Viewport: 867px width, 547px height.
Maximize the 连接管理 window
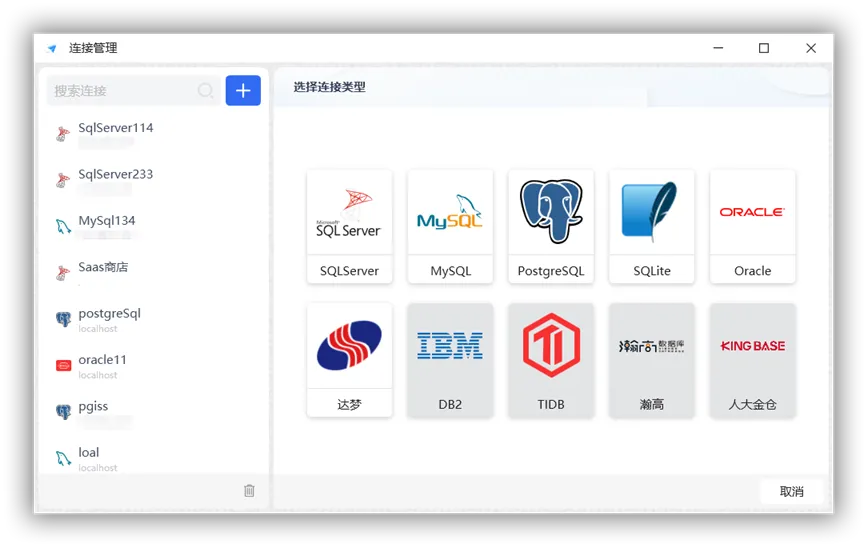click(x=764, y=48)
